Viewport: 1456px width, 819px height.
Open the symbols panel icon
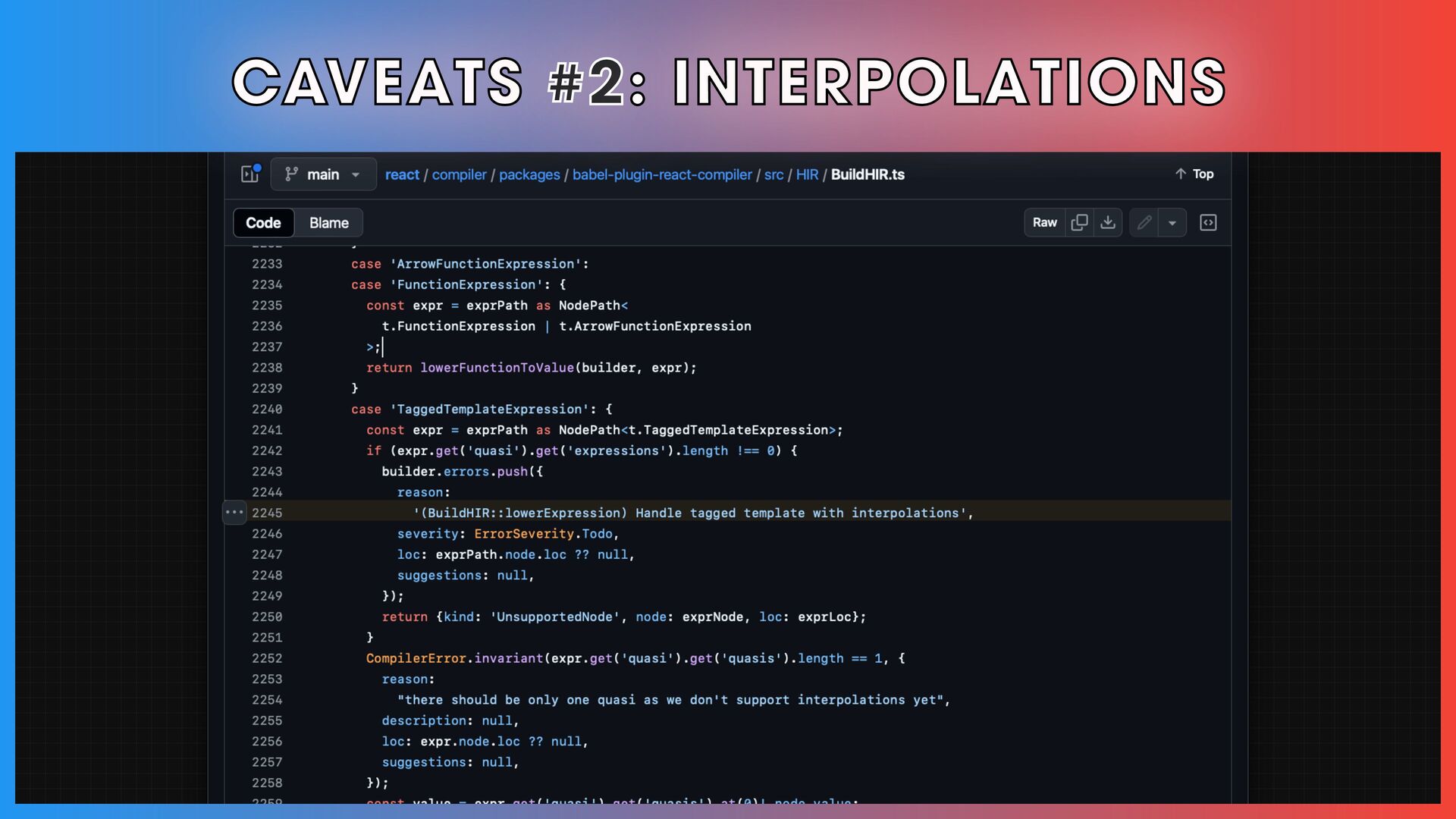tap(1208, 222)
